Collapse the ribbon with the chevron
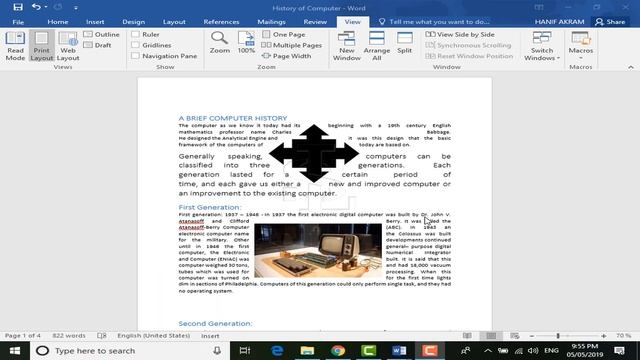 tap(631, 67)
